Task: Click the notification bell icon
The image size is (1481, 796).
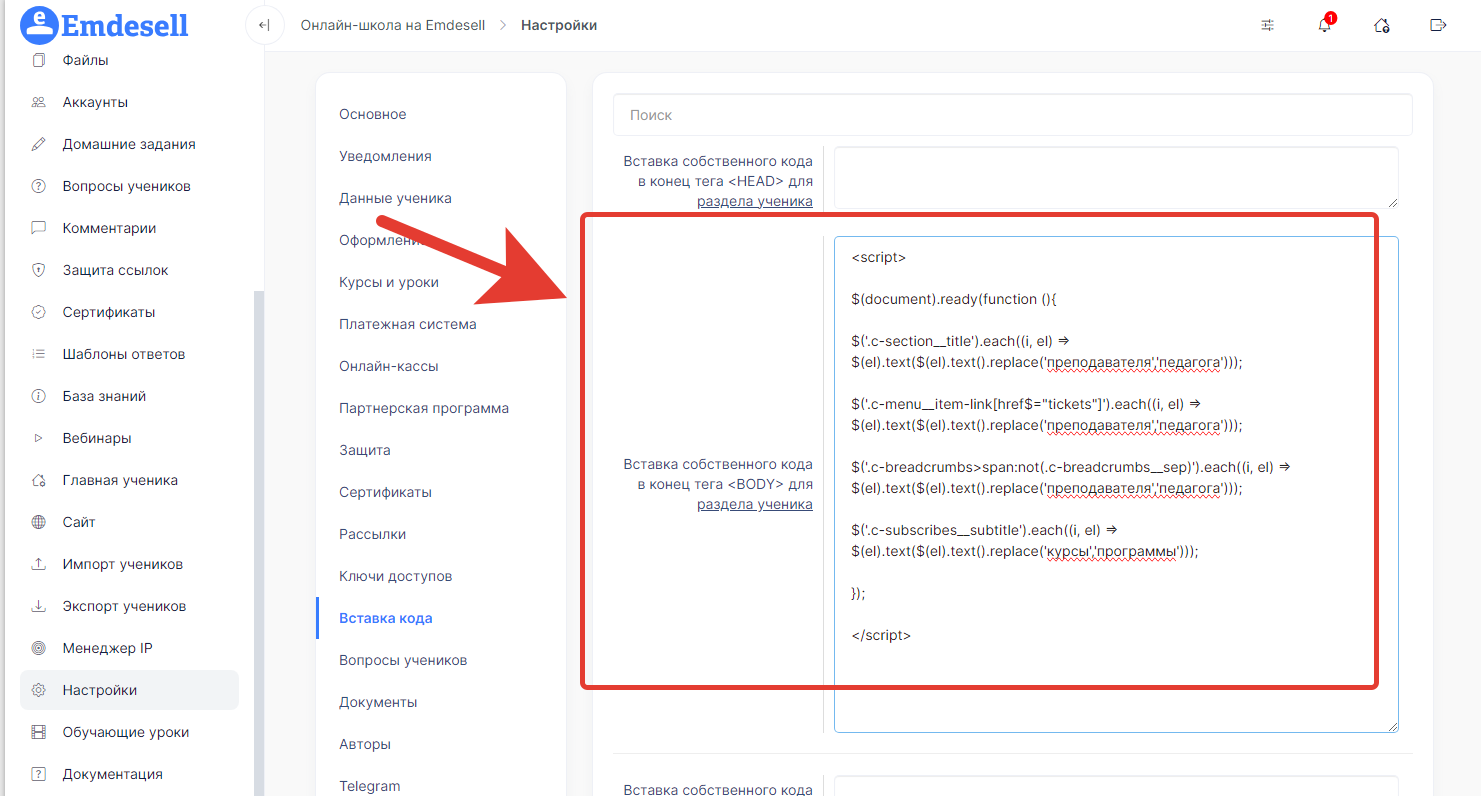Action: pos(1324,25)
